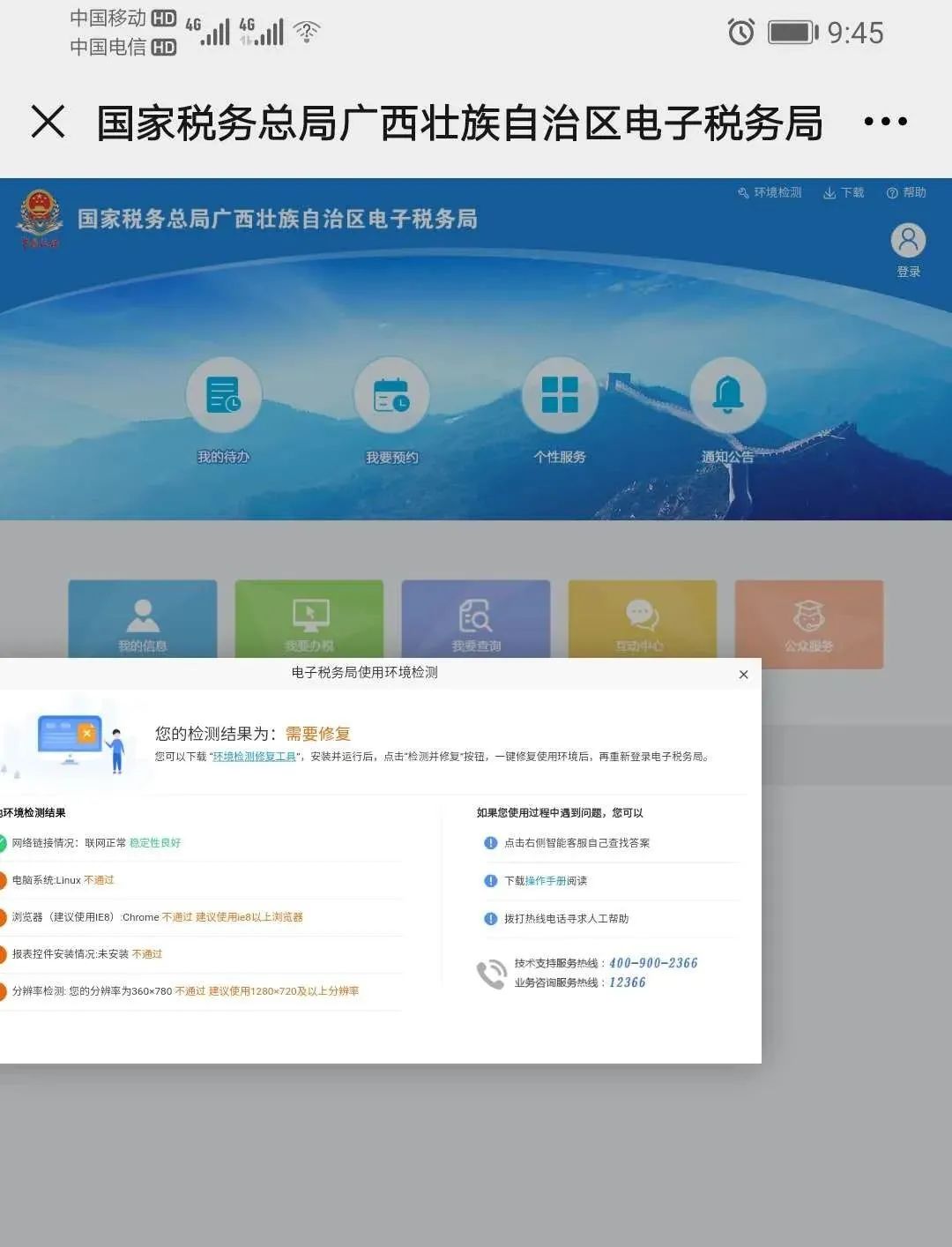Open 我的待办 circular icon
The image size is (952, 1247).
click(224, 395)
